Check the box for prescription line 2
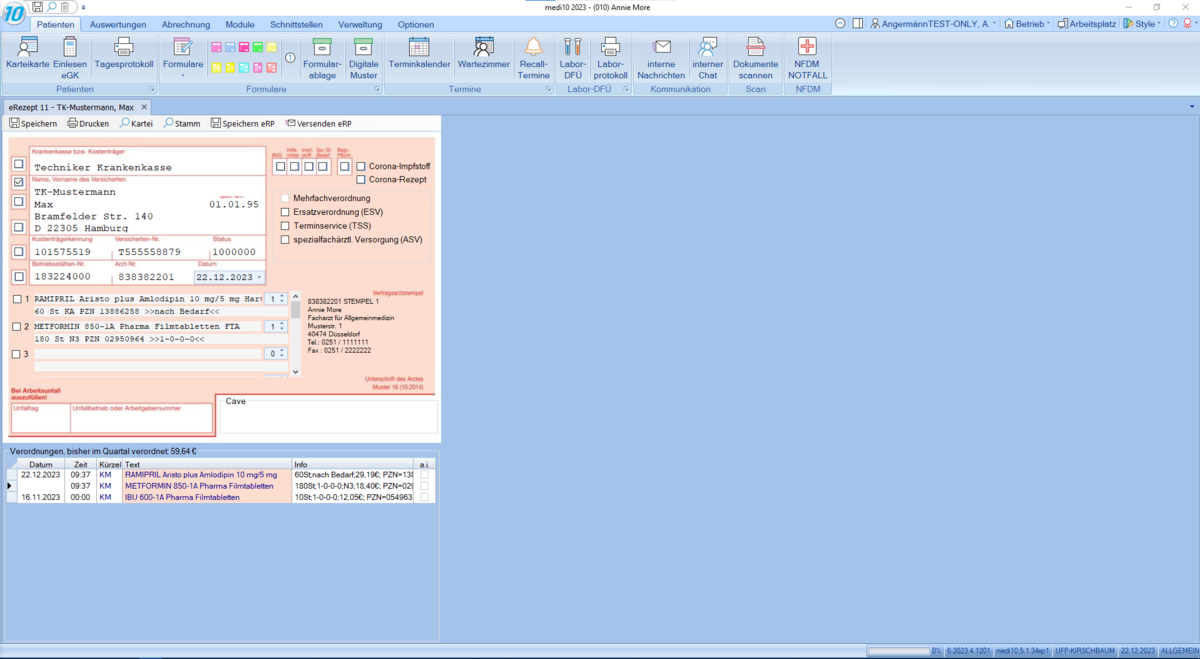Viewport: 1200px width, 659px height. (x=17, y=327)
